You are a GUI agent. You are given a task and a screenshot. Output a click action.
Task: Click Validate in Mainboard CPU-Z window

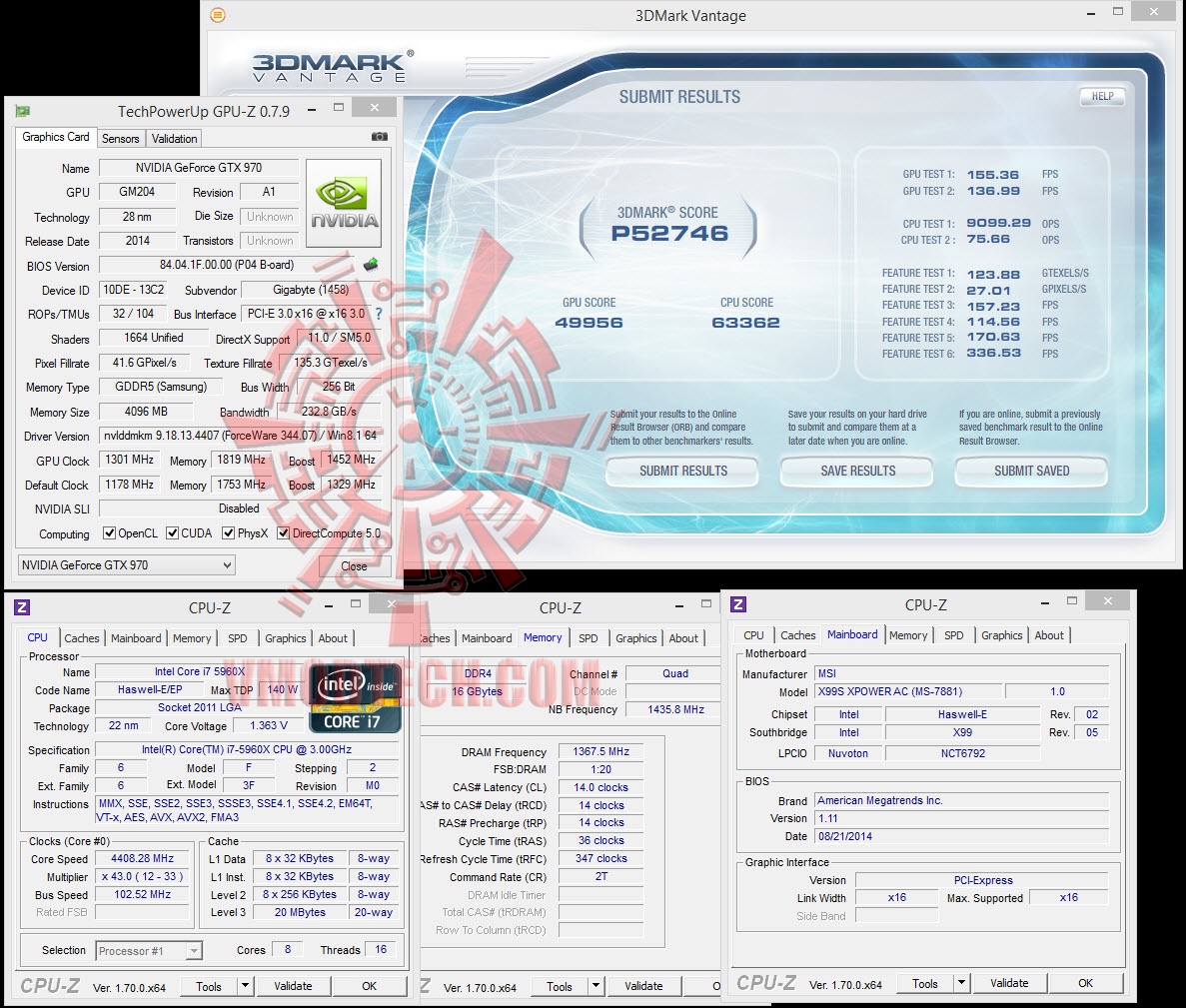[x=1010, y=983]
